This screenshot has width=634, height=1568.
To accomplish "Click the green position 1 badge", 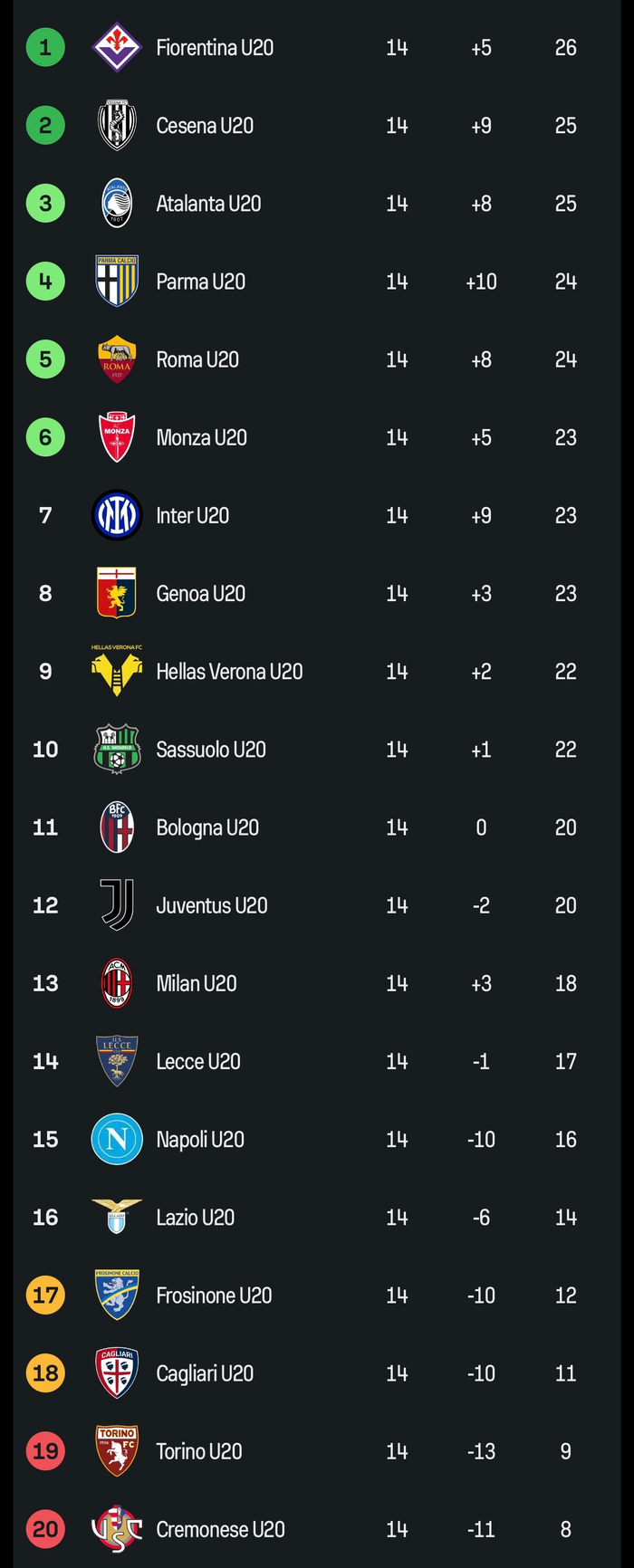I will [x=45, y=47].
